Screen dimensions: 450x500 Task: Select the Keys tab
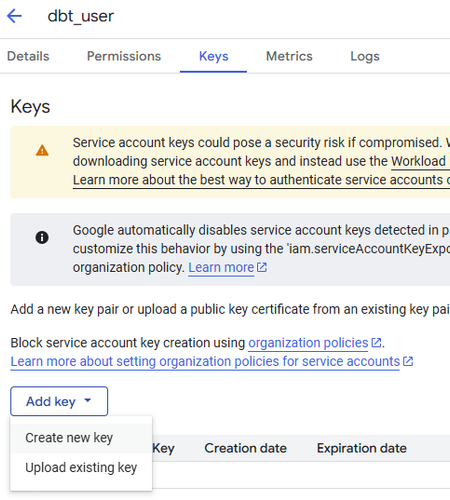pyautogui.click(x=214, y=56)
